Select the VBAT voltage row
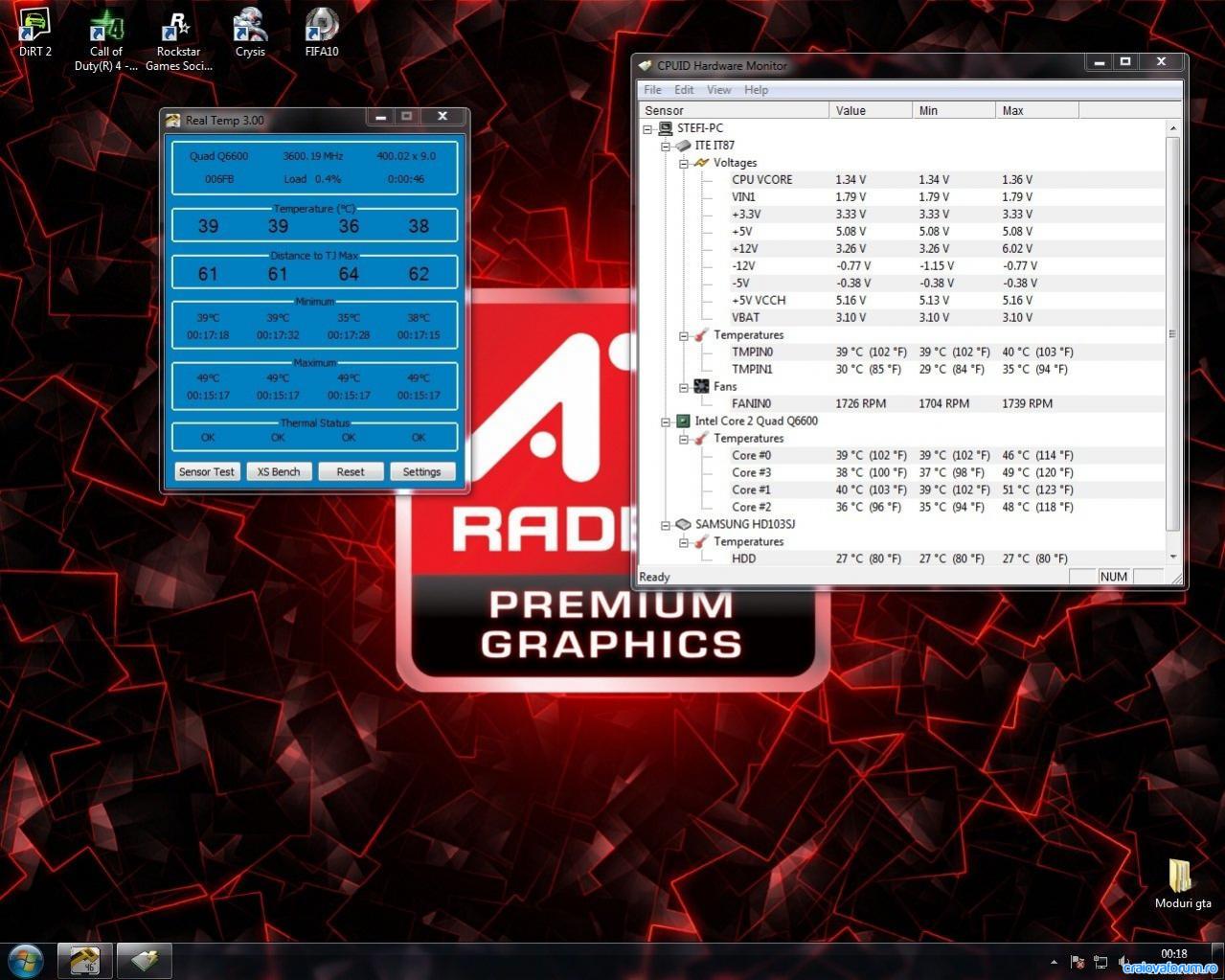This screenshot has width=1225, height=980. pos(903,318)
